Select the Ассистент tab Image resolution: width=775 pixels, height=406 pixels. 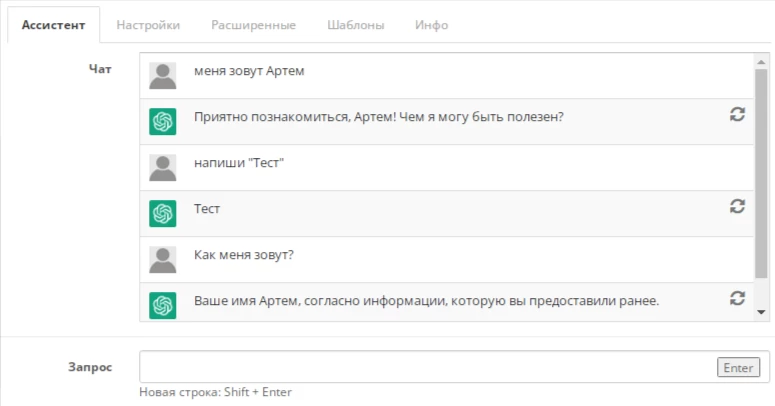tap(53, 25)
